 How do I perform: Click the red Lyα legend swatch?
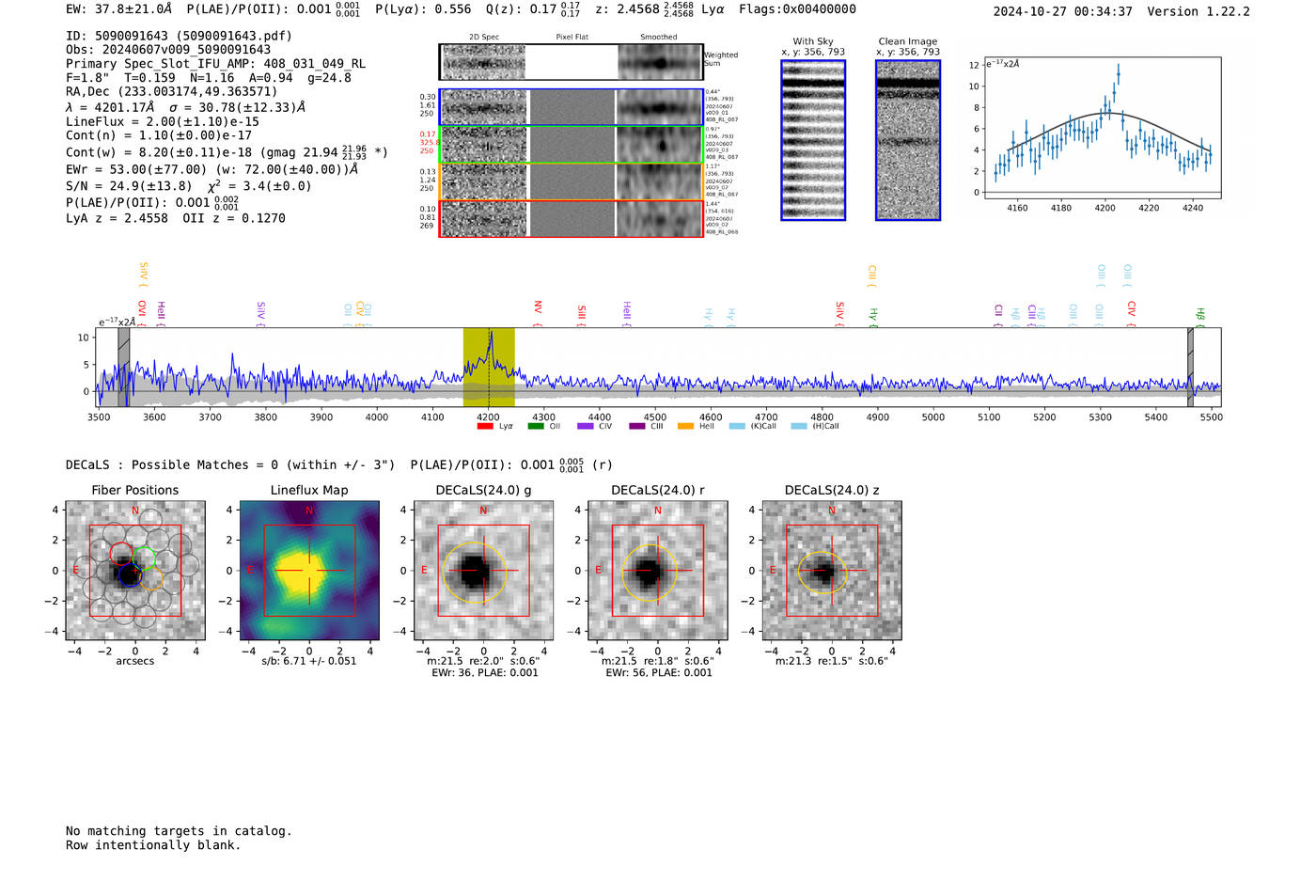point(485,426)
